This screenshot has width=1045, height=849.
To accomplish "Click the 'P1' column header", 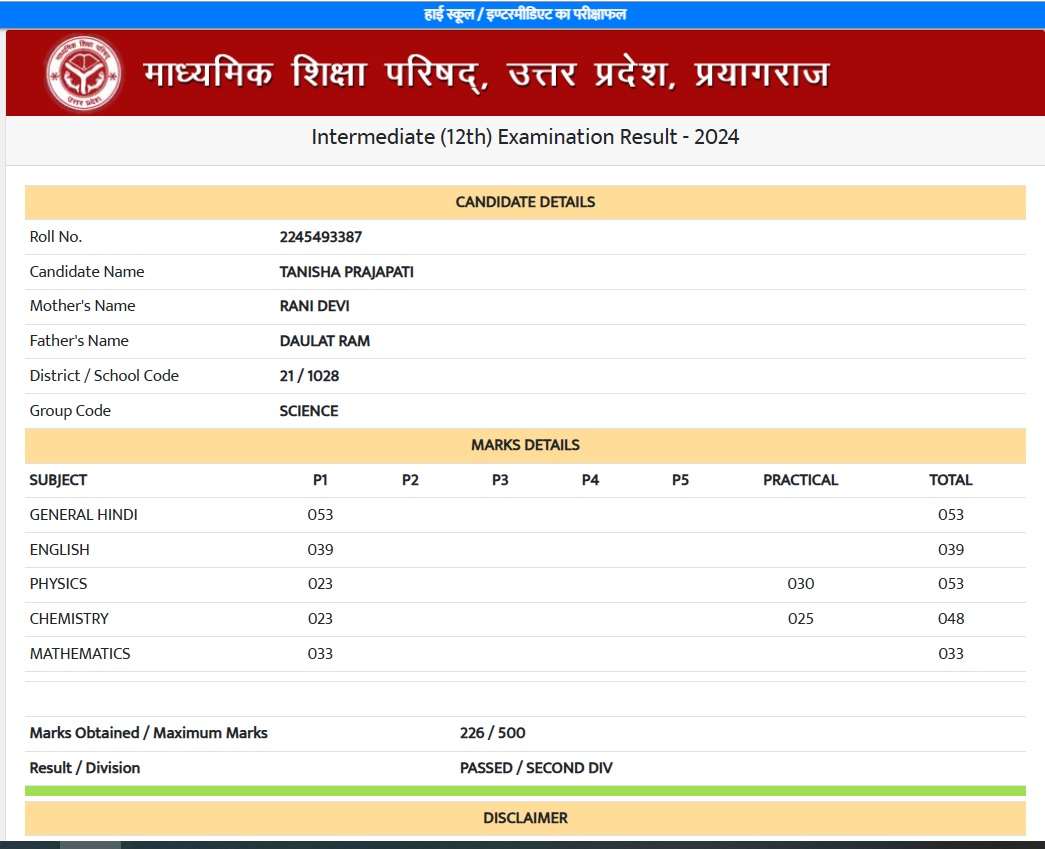I will tap(321, 480).
